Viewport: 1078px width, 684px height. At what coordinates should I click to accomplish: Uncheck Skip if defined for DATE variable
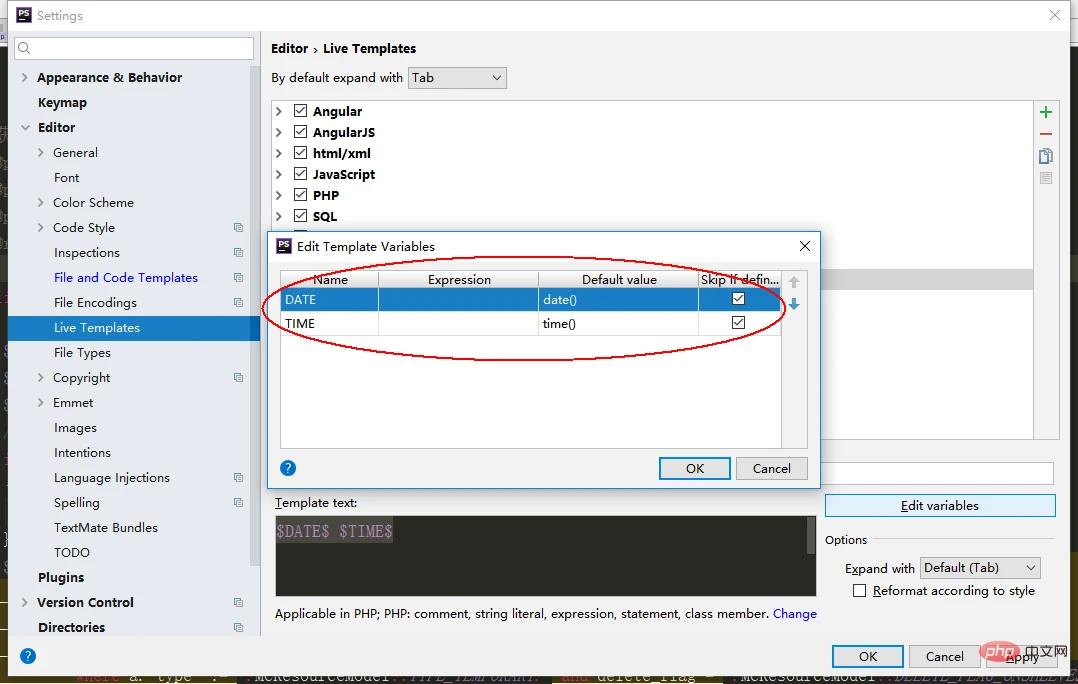[x=738, y=299]
